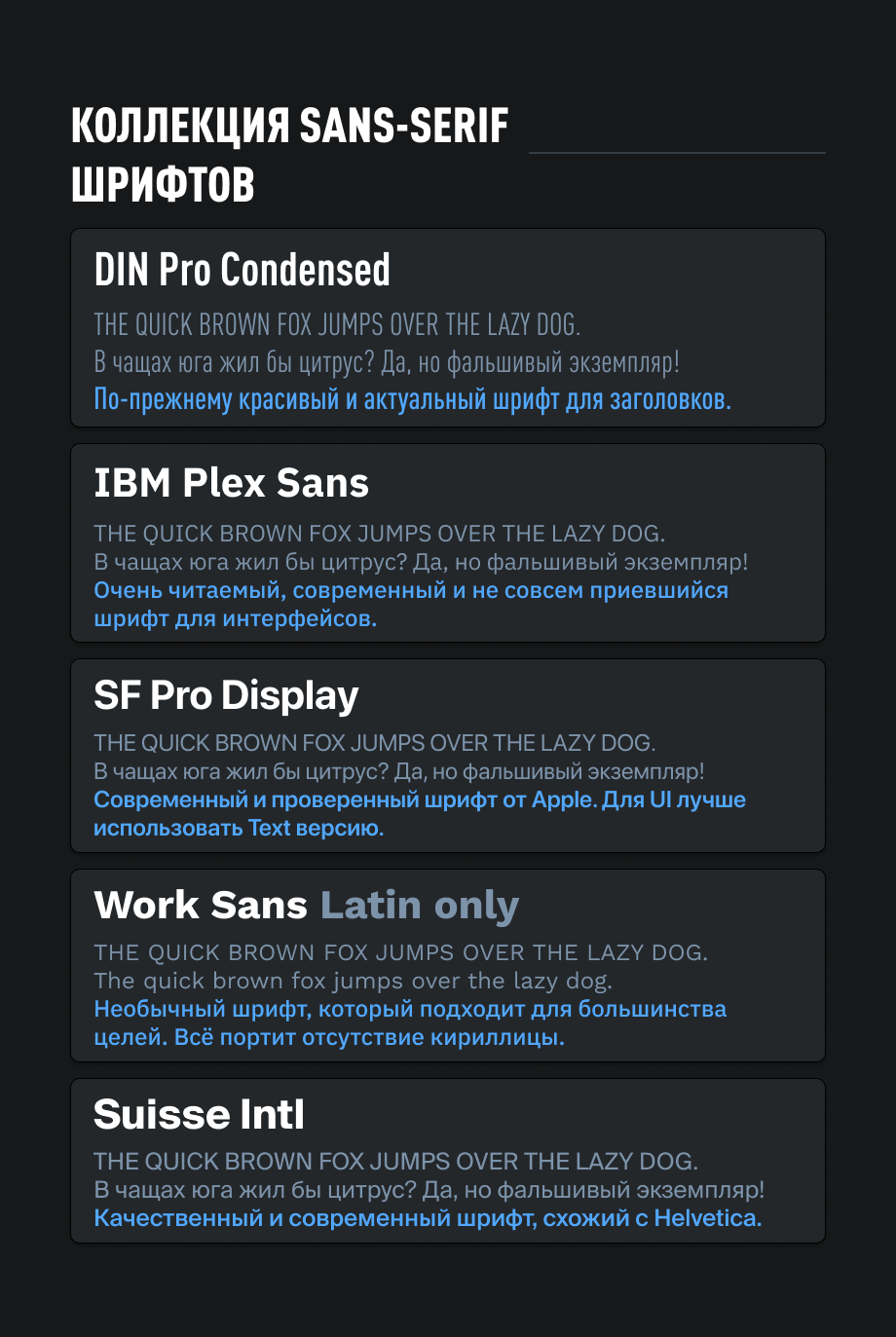Click the "Коллекция sans-serif шрифтов" page title
This screenshot has width=896, height=1337.
coord(289,155)
